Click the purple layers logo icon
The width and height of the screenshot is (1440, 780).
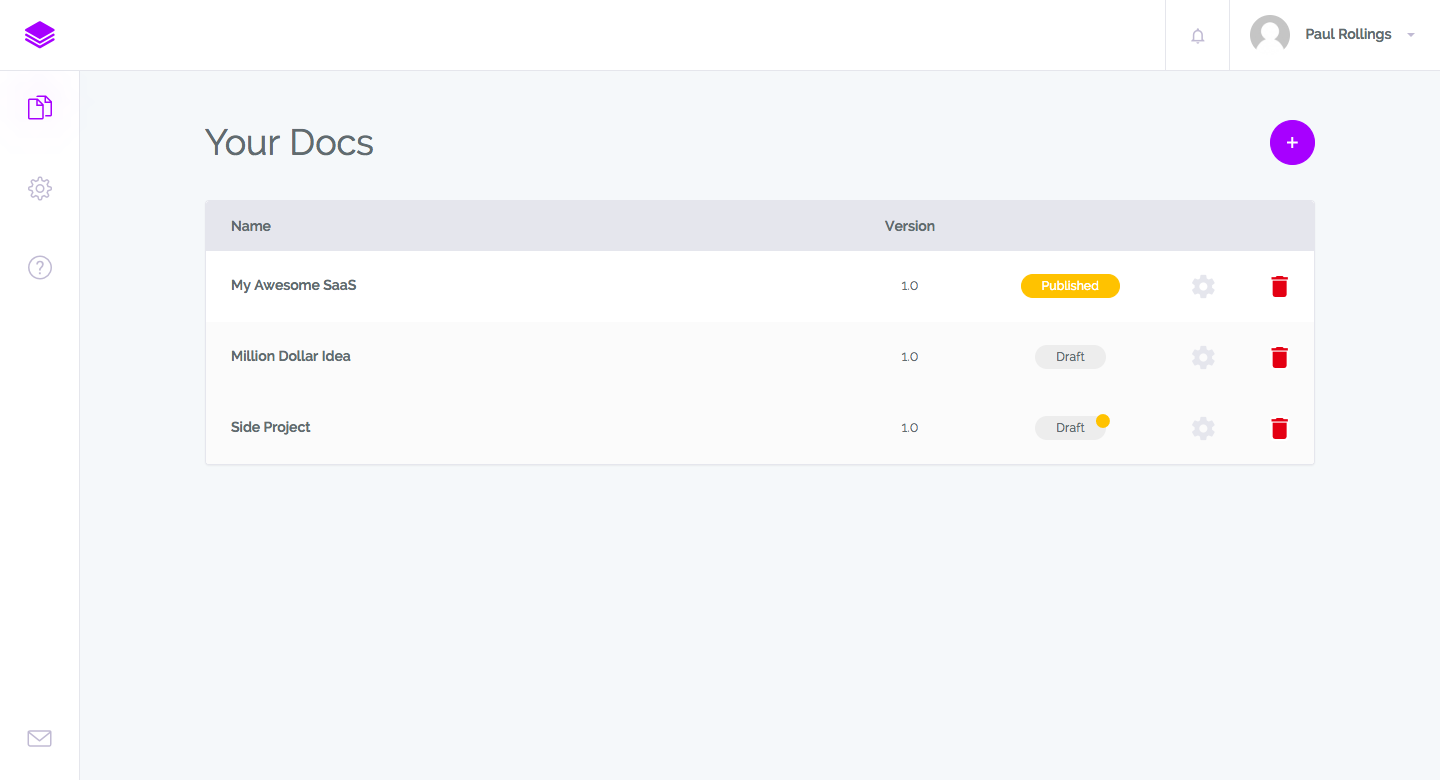40,35
